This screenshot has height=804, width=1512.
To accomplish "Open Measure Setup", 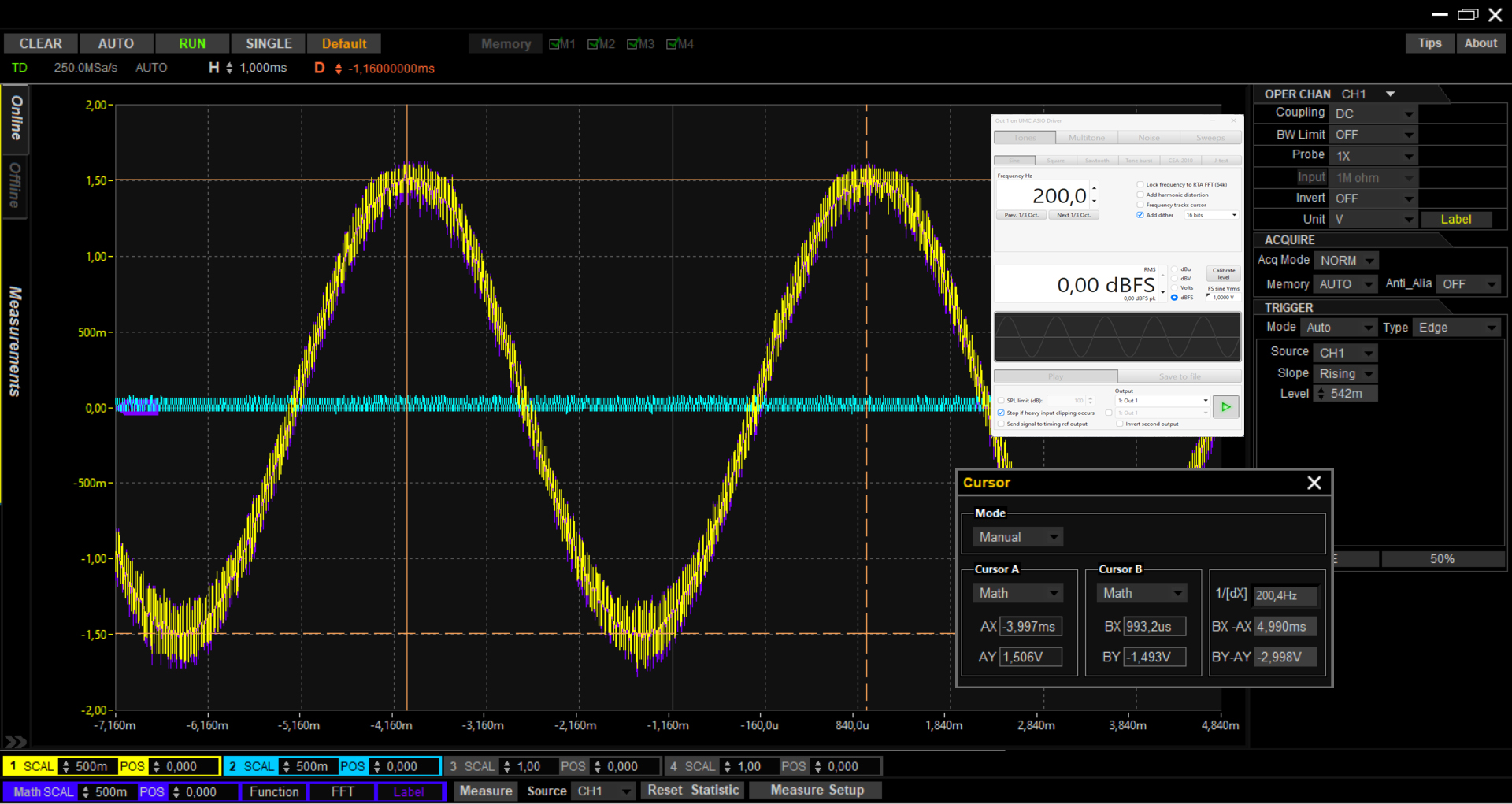I will click(817, 791).
